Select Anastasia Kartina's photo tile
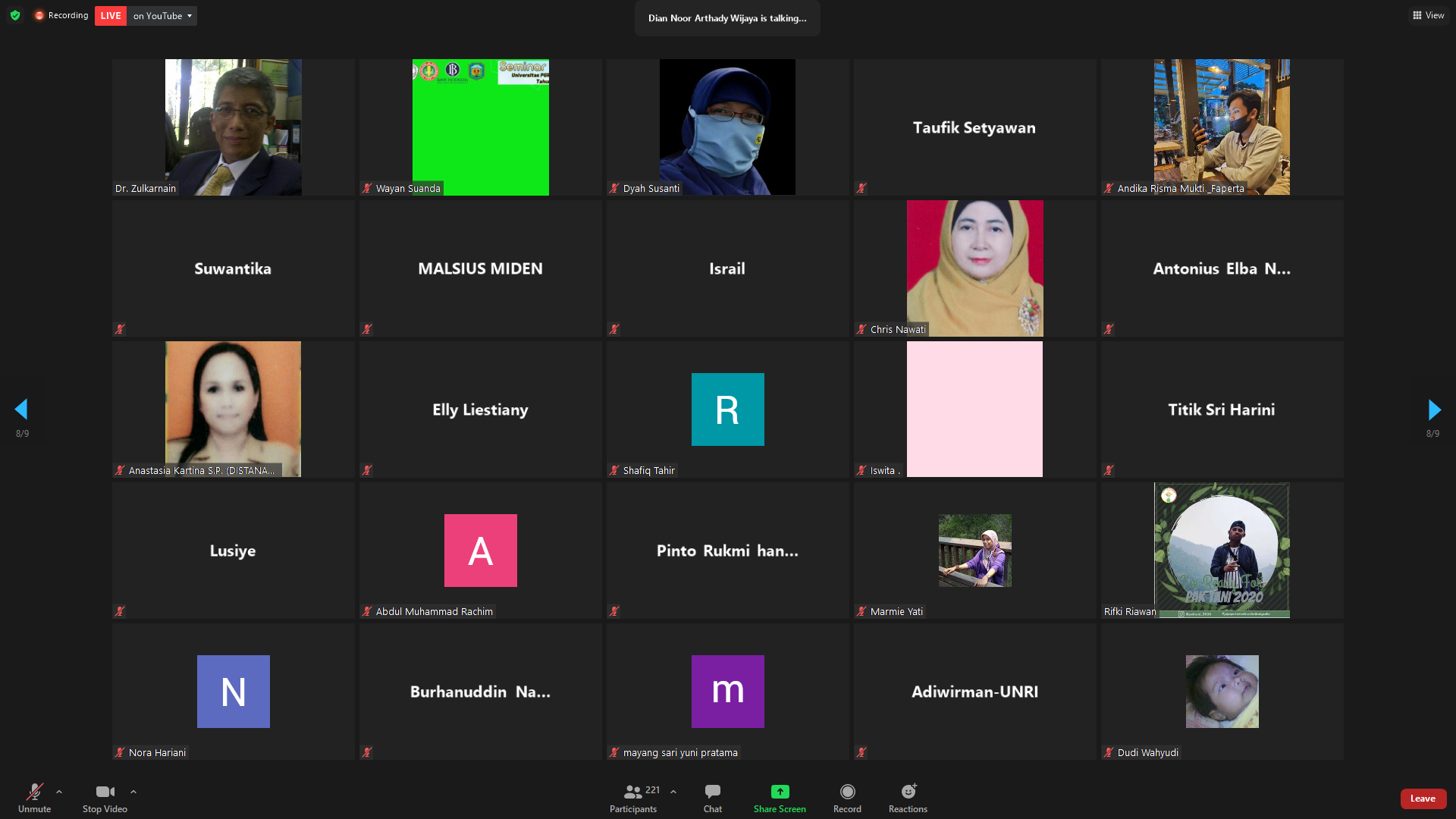 point(234,409)
